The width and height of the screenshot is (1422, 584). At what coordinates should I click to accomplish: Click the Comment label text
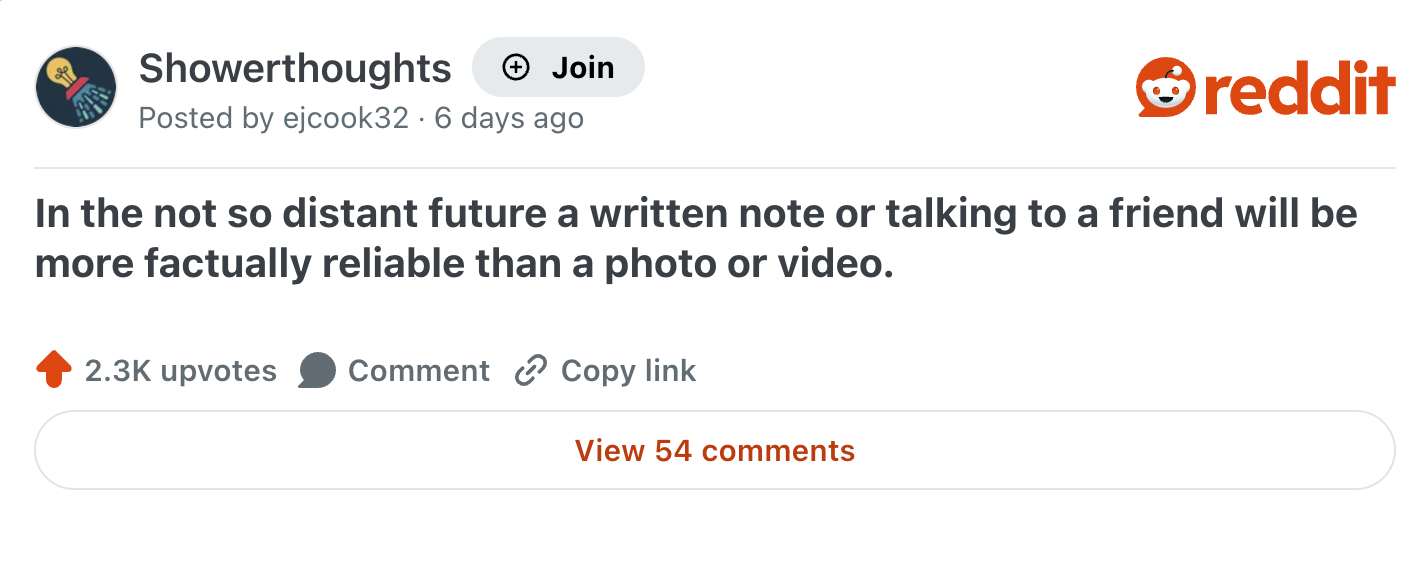pos(418,371)
